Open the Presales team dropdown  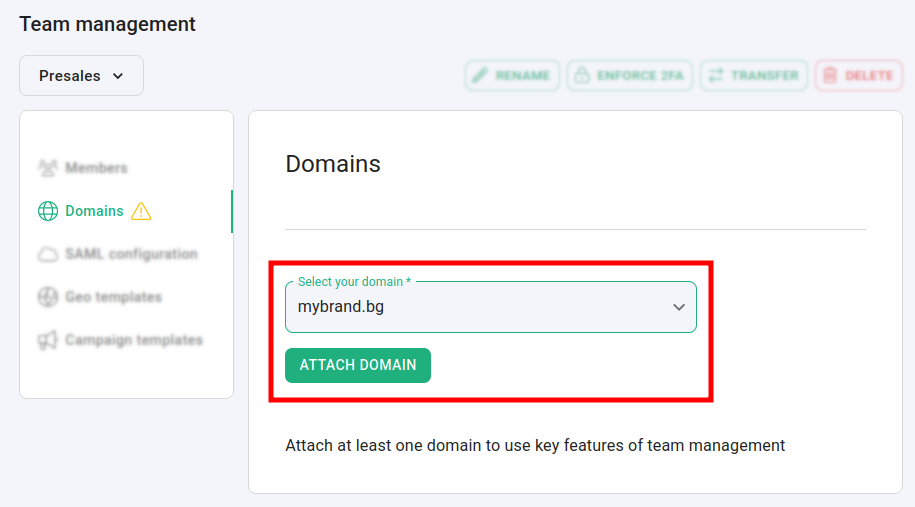tap(81, 76)
